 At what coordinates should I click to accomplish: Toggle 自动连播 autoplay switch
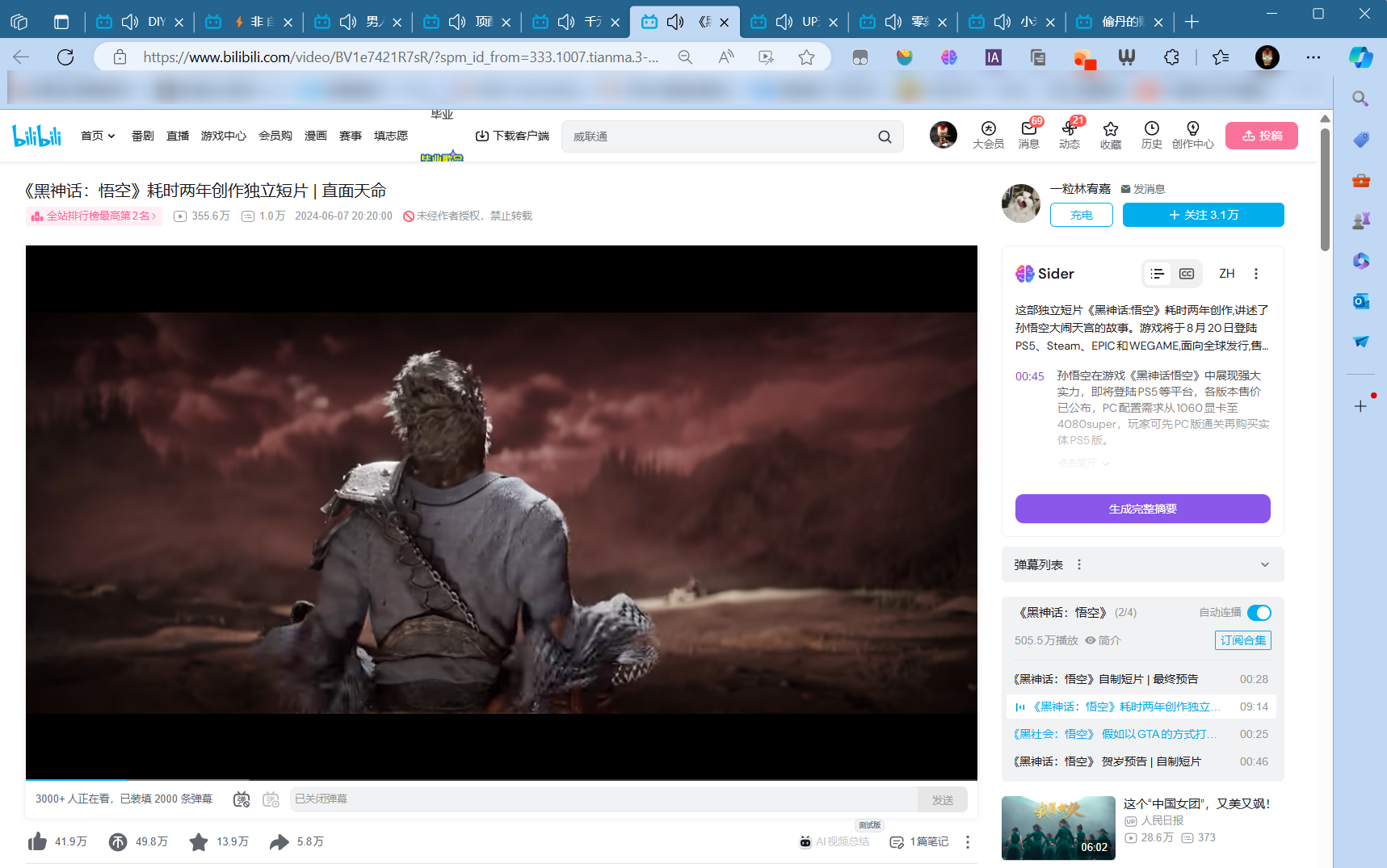1259,613
